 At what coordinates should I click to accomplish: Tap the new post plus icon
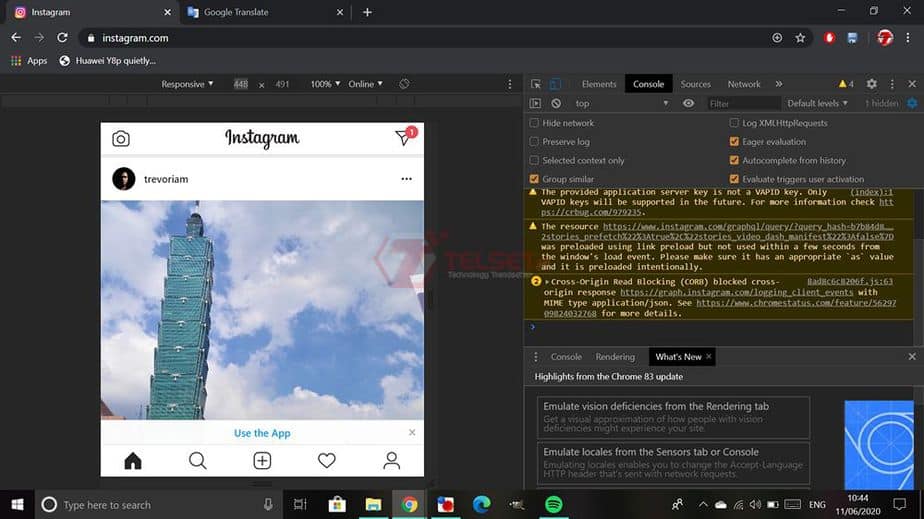click(262, 461)
